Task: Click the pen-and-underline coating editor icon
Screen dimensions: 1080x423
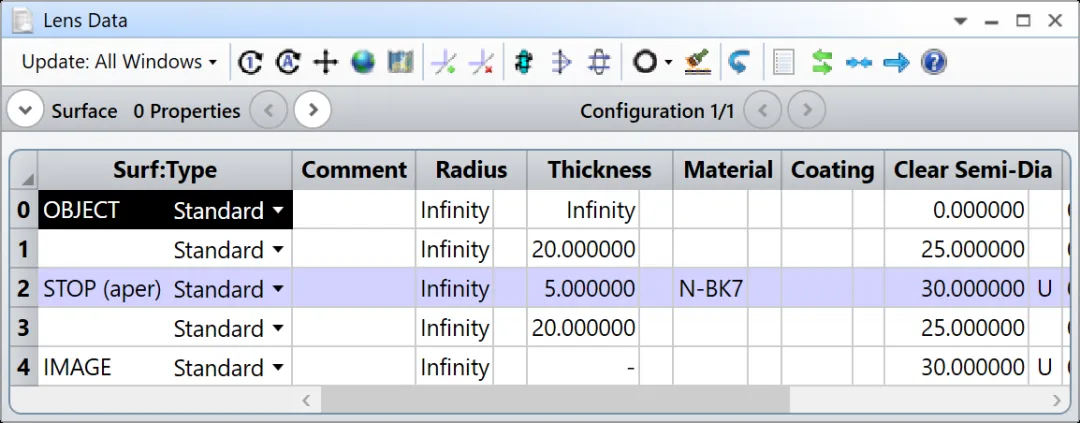Action: tap(697, 62)
